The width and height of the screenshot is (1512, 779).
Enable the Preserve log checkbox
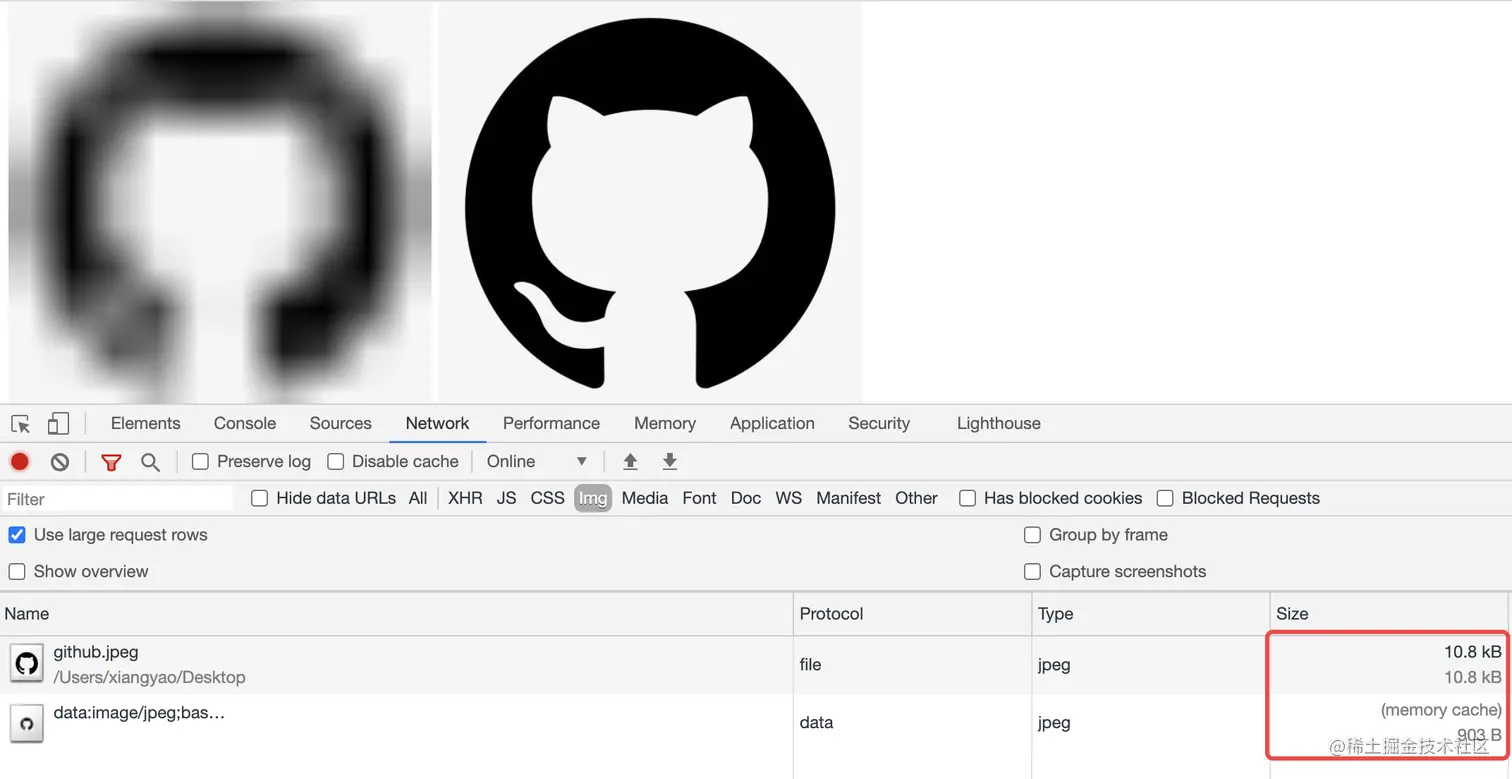[x=200, y=461]
